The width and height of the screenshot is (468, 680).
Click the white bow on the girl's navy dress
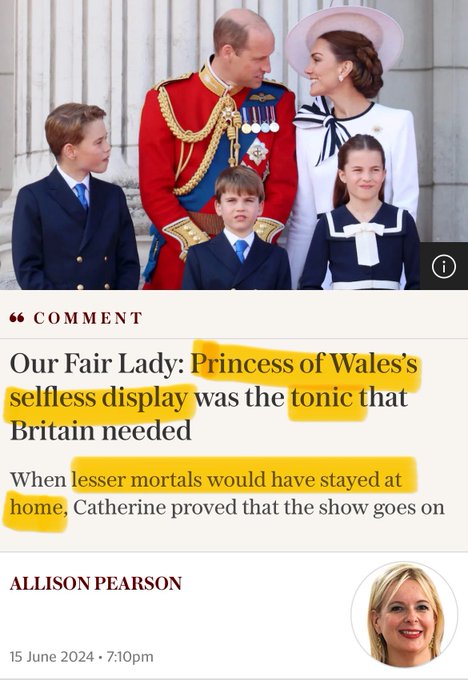[x=365, y=242]
